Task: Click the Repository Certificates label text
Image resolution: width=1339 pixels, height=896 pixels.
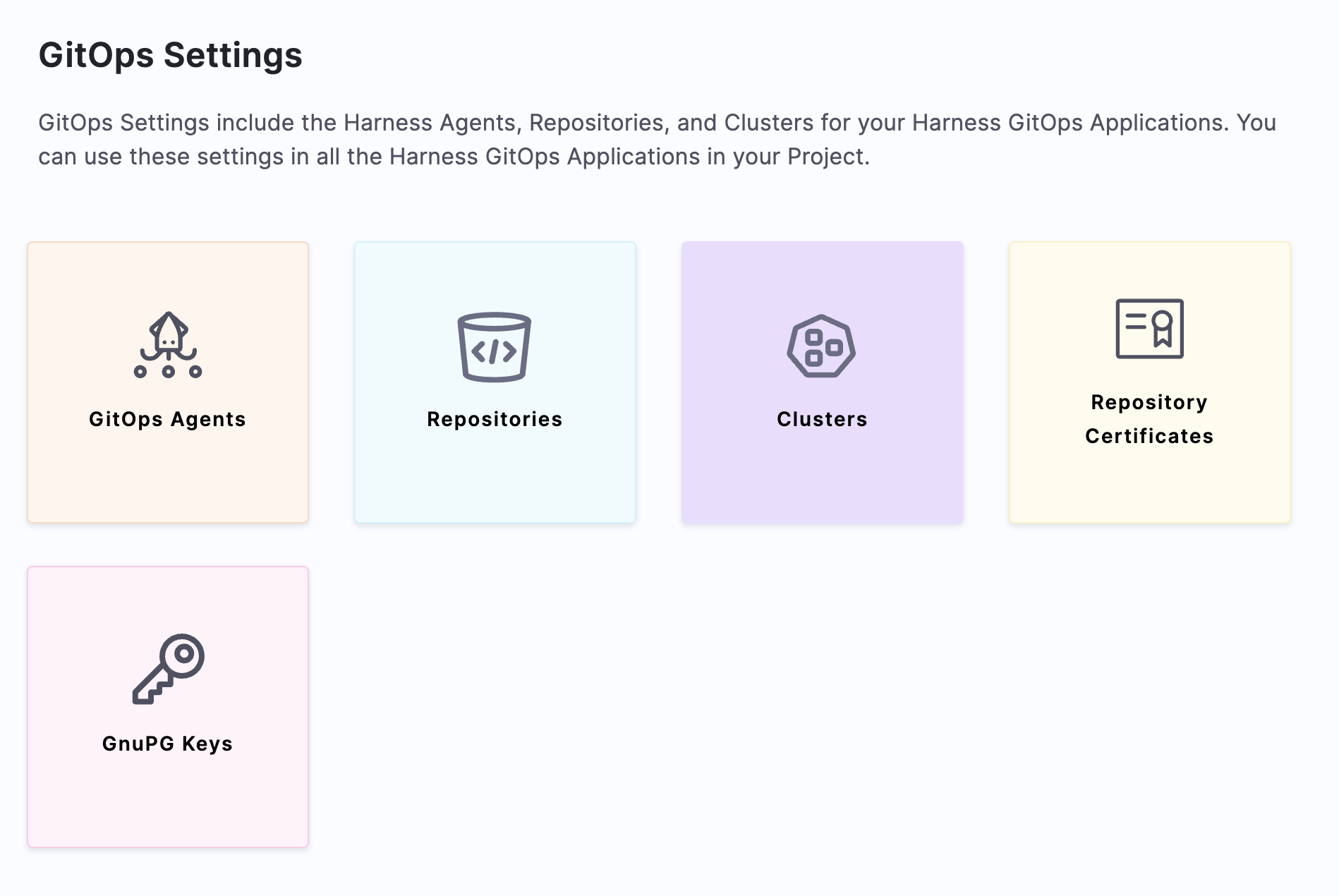Action: pyautogui.click(x=1149, y=418)
